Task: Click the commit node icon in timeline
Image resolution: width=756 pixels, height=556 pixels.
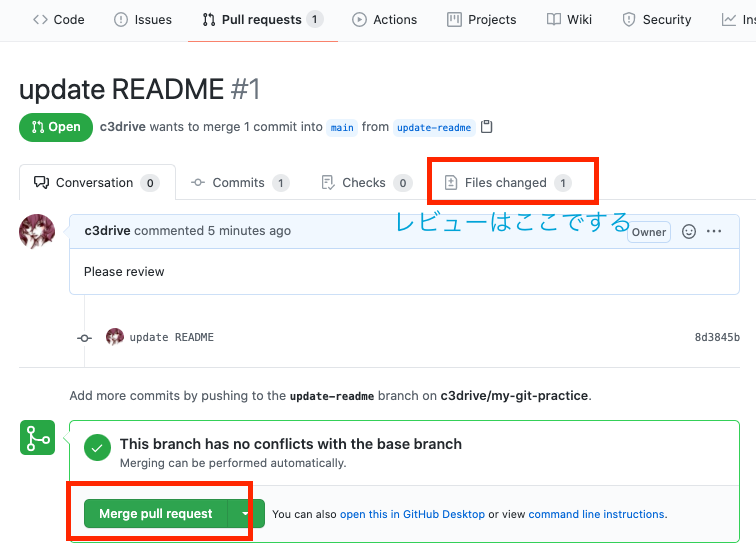Action: tap(84, 338)
